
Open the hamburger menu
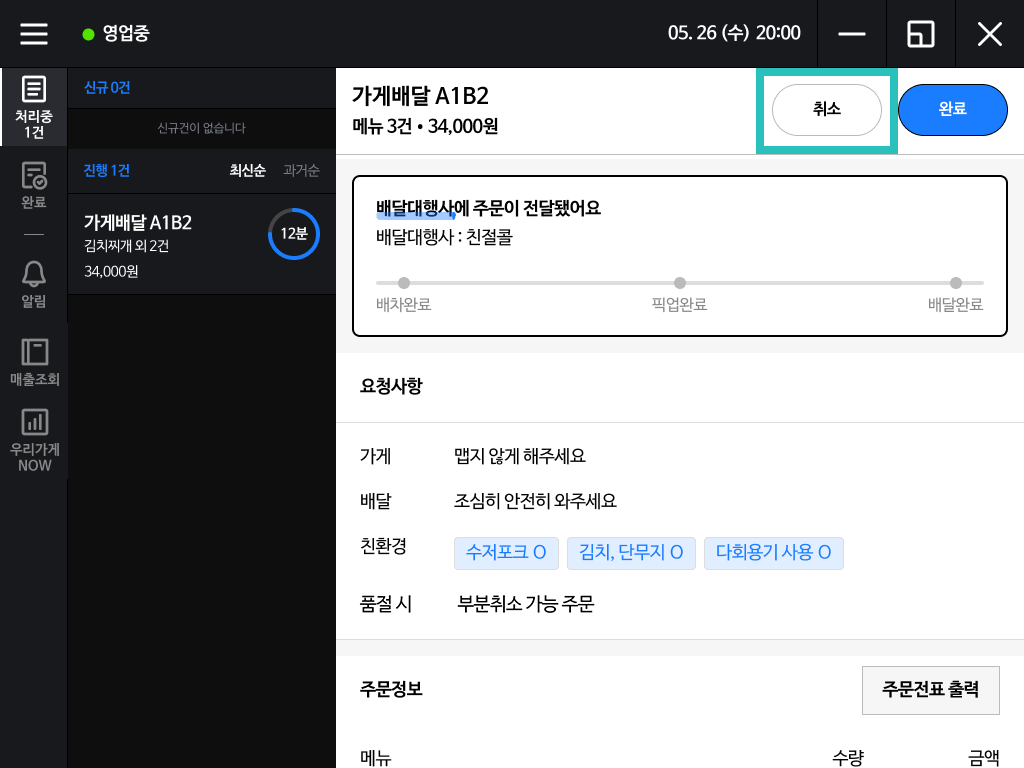pyautogui.click(x=34, y=33)
